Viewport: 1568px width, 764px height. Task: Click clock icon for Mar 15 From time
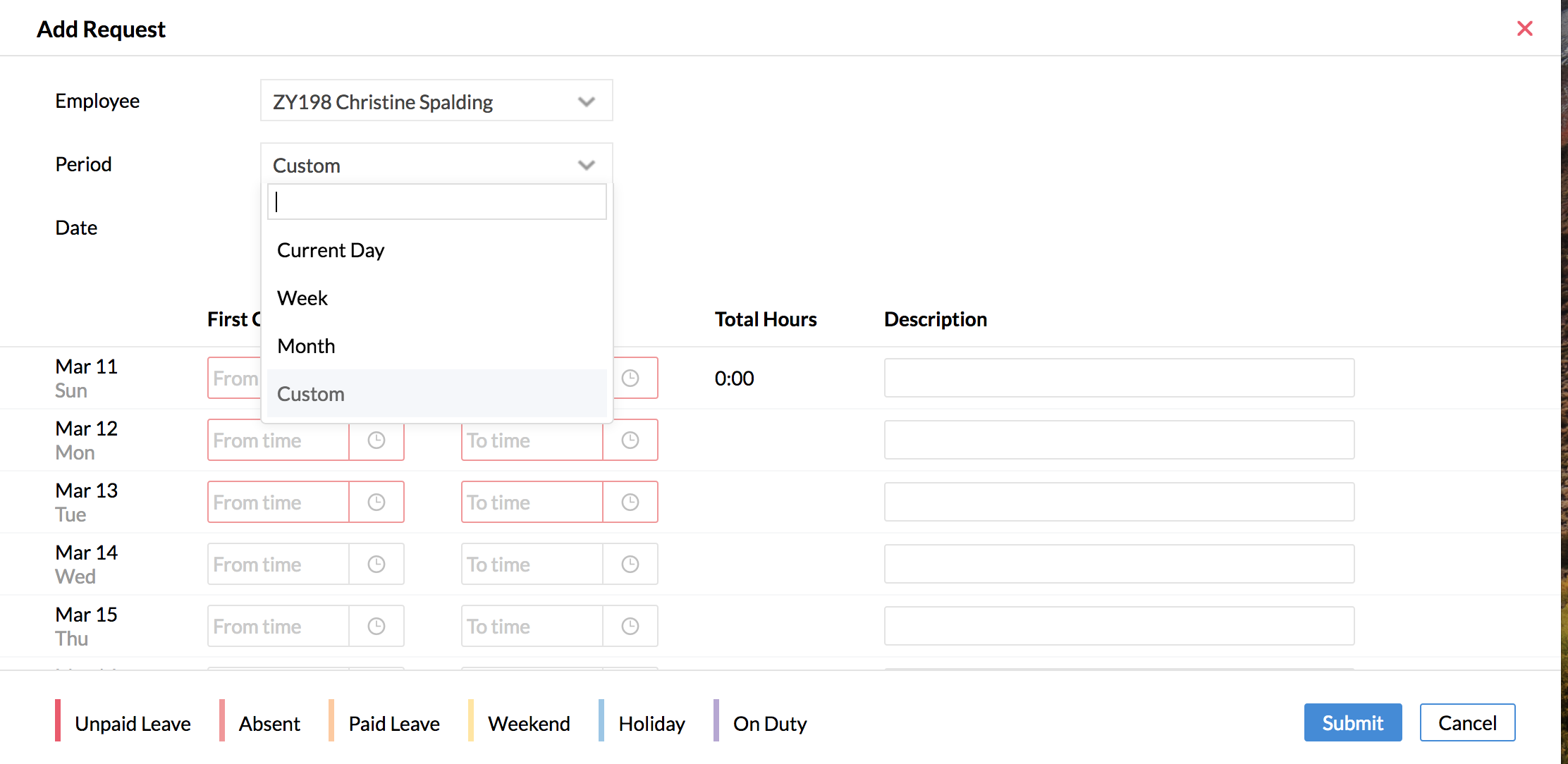(376, 627)
